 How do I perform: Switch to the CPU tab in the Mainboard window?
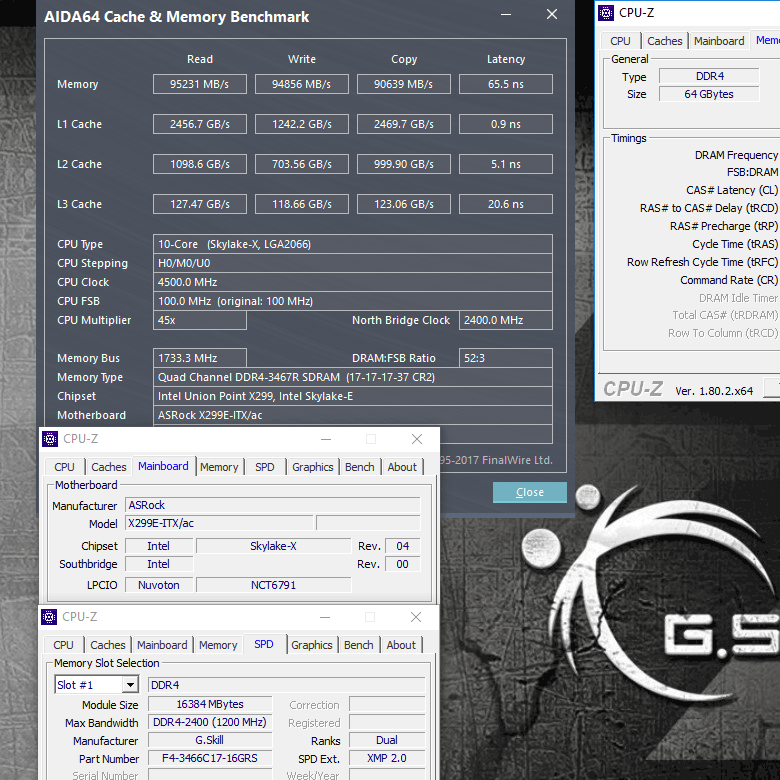click(64, 467)
